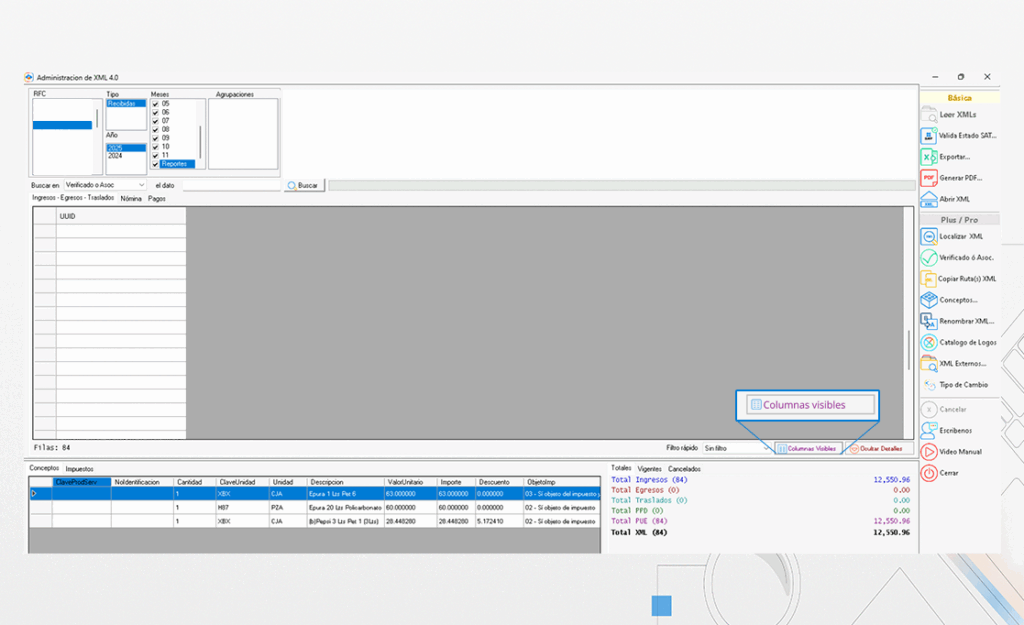Open the Buscar en dropdown
Screen dimensions: 1024x625
tap(105, 184)
